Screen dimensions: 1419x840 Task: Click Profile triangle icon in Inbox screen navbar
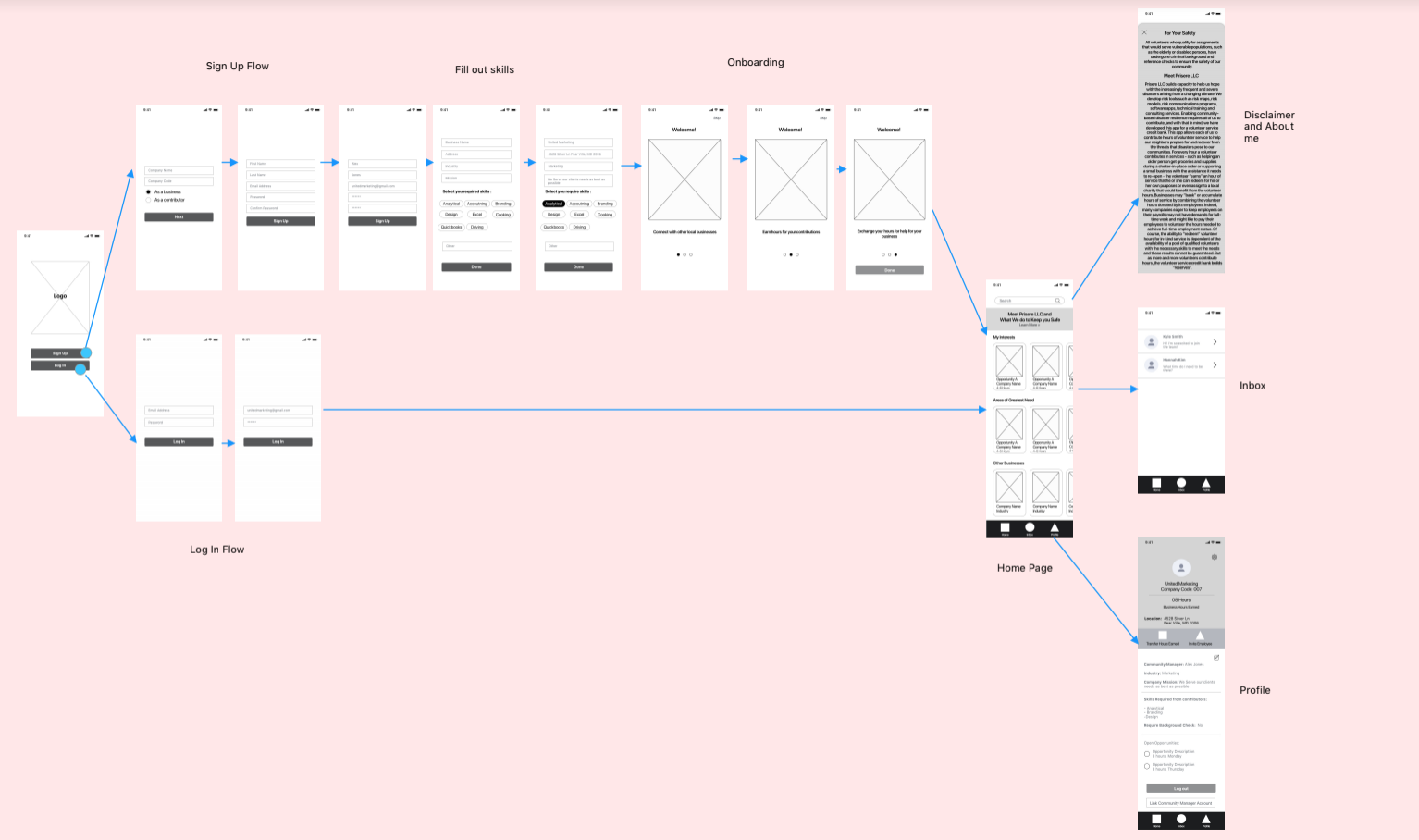tap(1206, 483)
